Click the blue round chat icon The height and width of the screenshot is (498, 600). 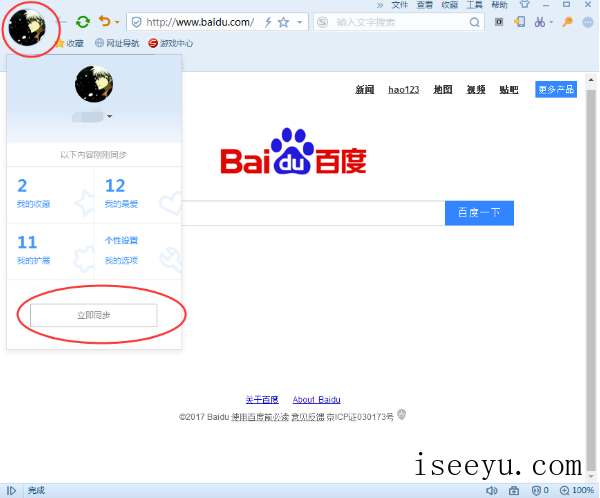[x=588, y=22]
